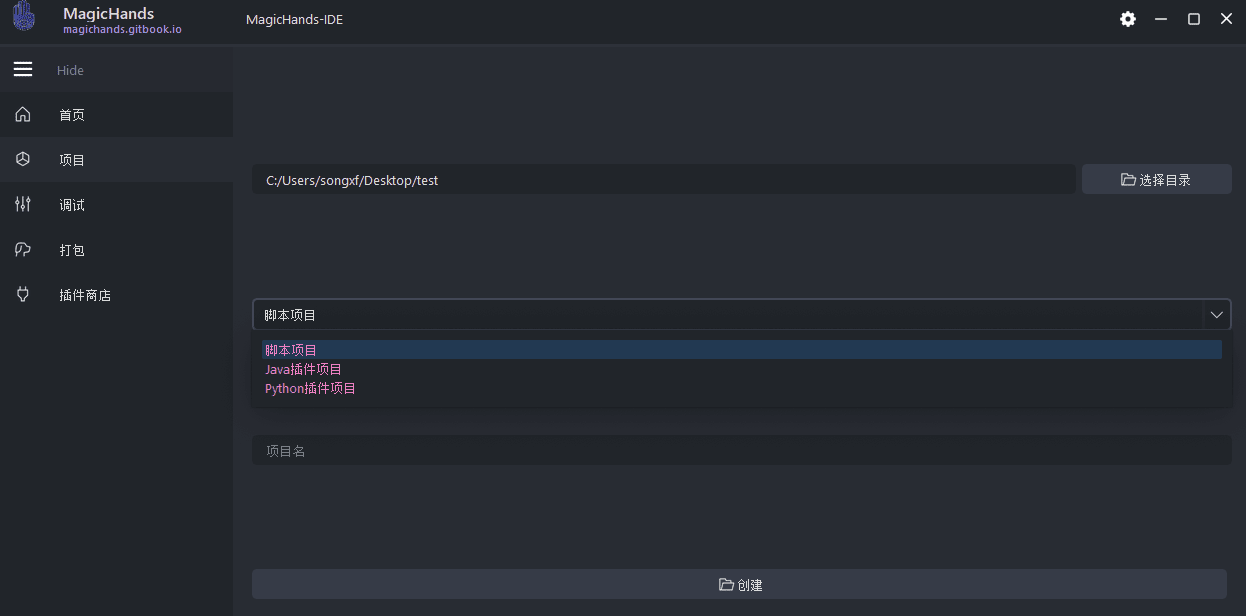Click the MagicHands hand logo icon
The width and height of the screenshot is (1246, 616).
(x=23, y=18)
